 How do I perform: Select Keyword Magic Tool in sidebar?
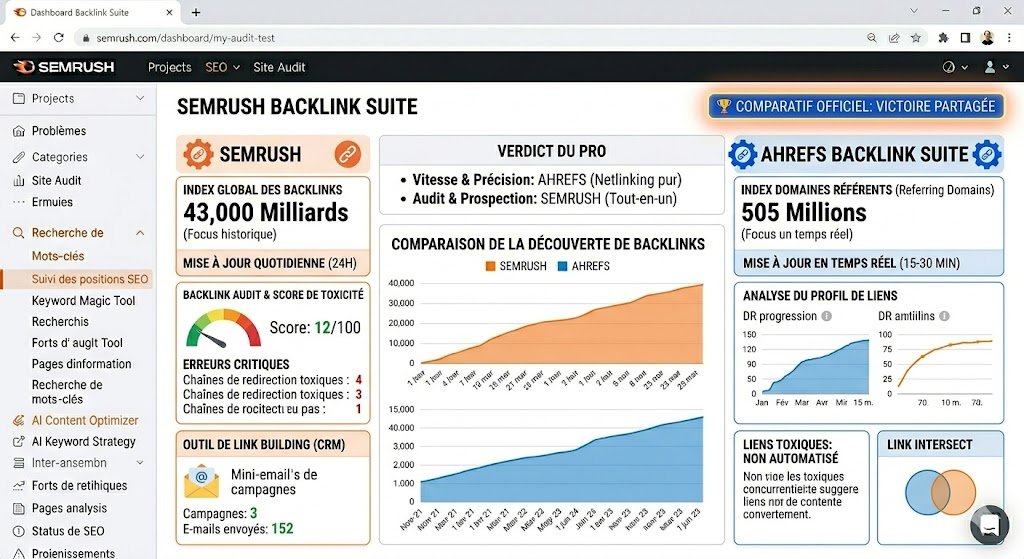pos(84,301)
